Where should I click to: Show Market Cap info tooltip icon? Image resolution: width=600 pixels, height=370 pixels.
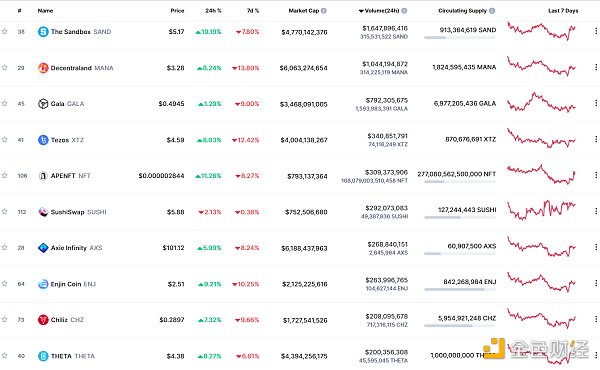point(324,11)
